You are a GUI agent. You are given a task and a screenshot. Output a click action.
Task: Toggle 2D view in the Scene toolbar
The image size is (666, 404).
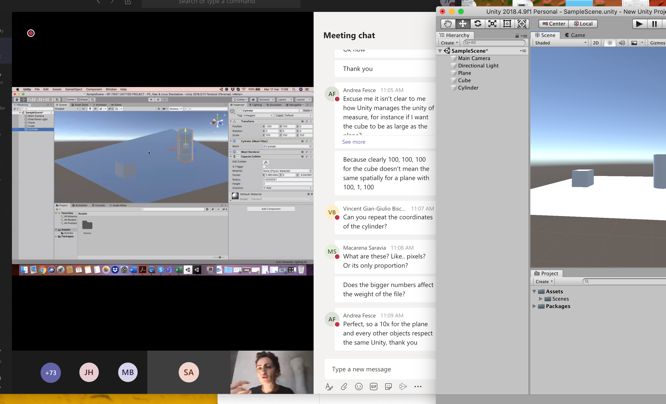pyautogui.click(x=595, y=43)
